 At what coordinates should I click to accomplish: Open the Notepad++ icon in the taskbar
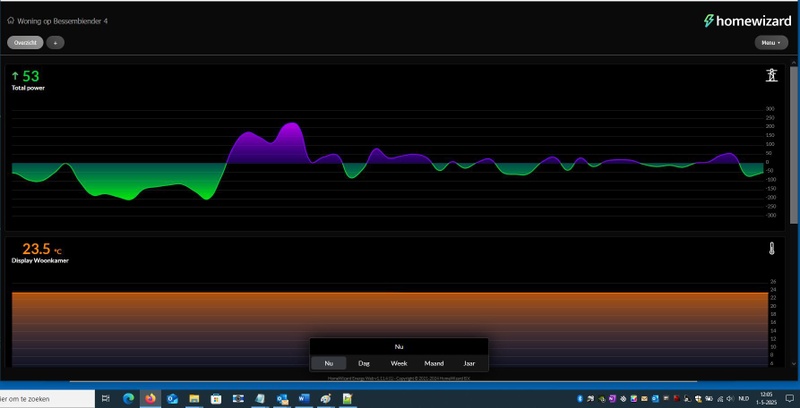point(347,398)
